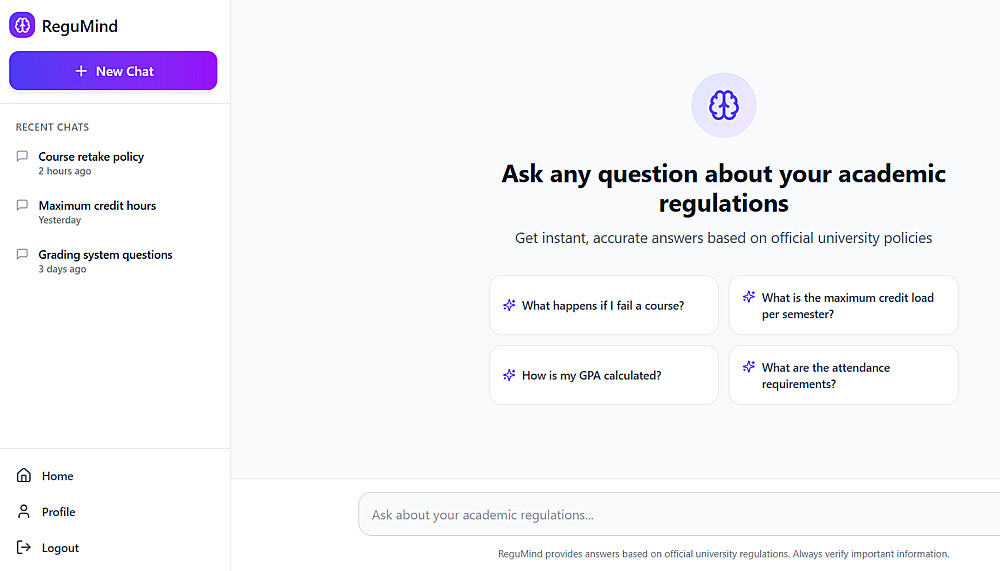Open the Maximum credit hours chat
This screenshot has height=571, width=1000.
pos(97,206)
